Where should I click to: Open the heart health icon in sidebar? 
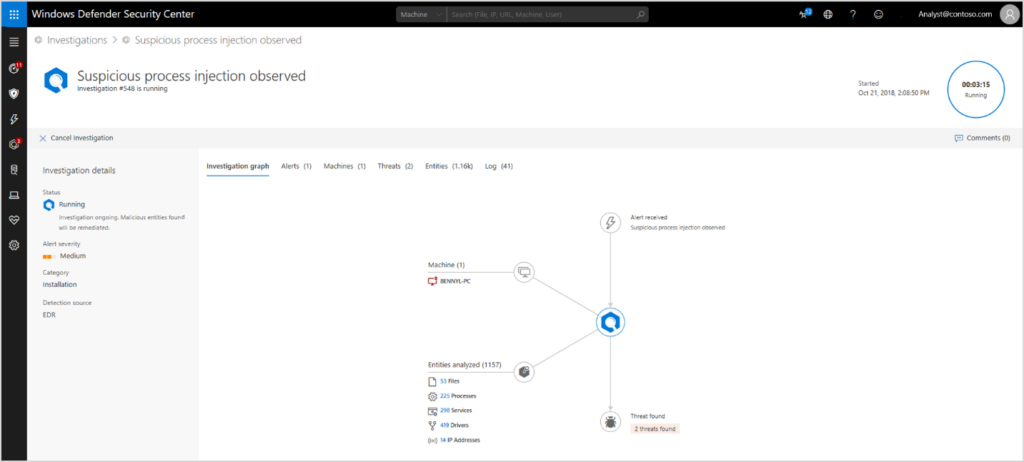coord(14,219)
